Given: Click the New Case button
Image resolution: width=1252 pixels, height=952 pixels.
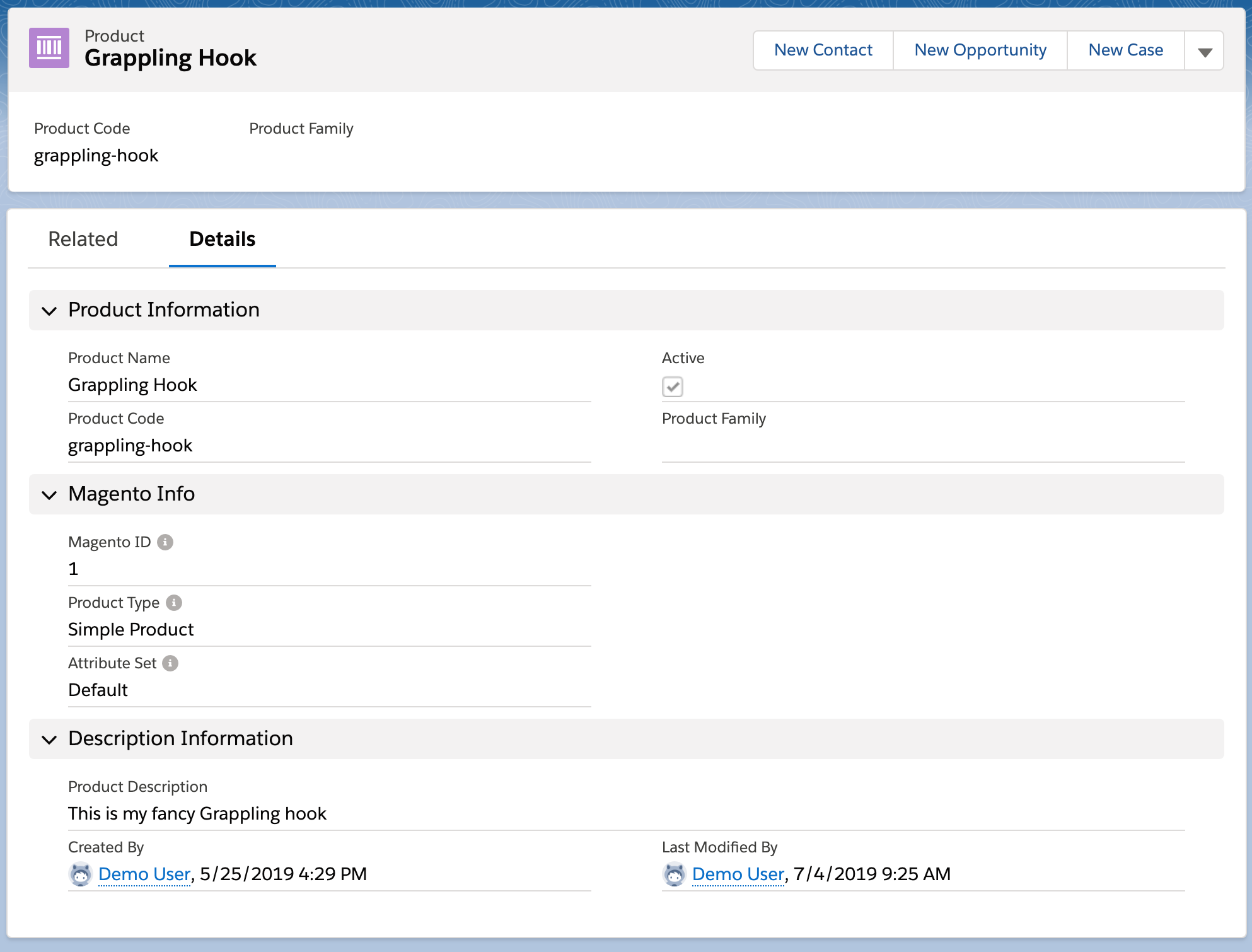Looking at the screenshot, I should tap(1125, 50).
